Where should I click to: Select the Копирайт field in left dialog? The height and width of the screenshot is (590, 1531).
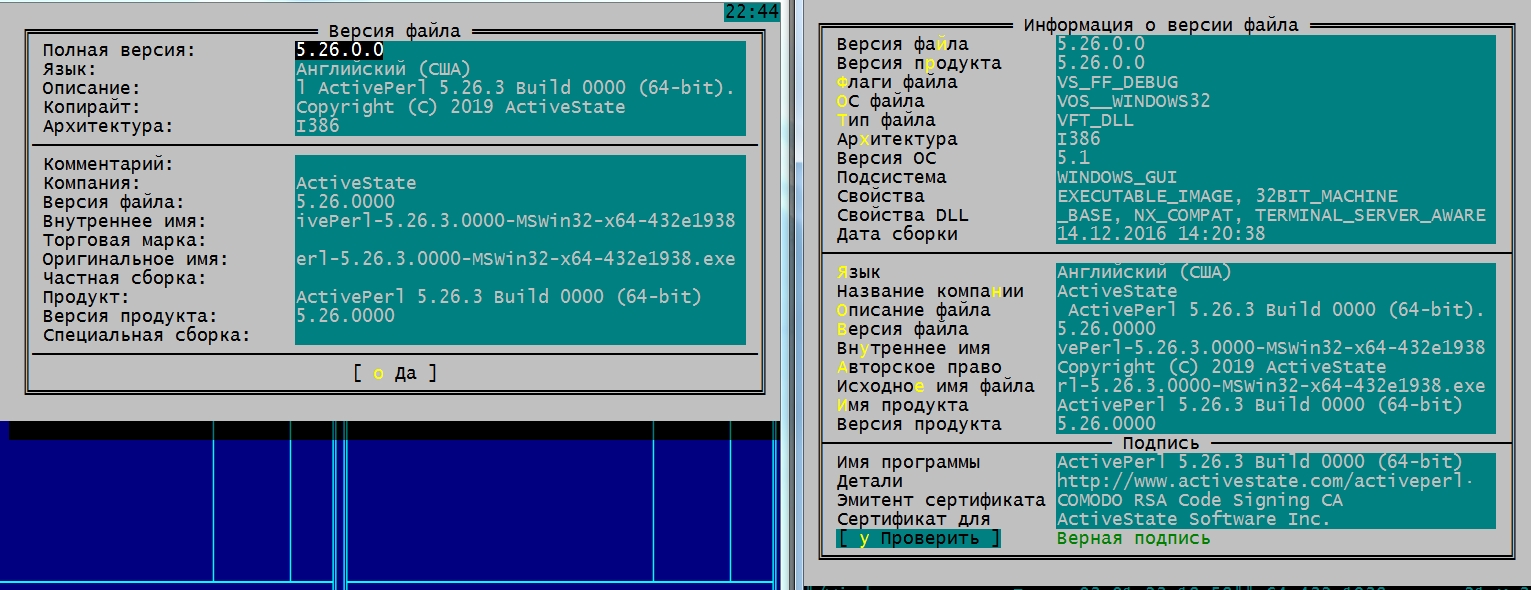click(x=520, y=107)
